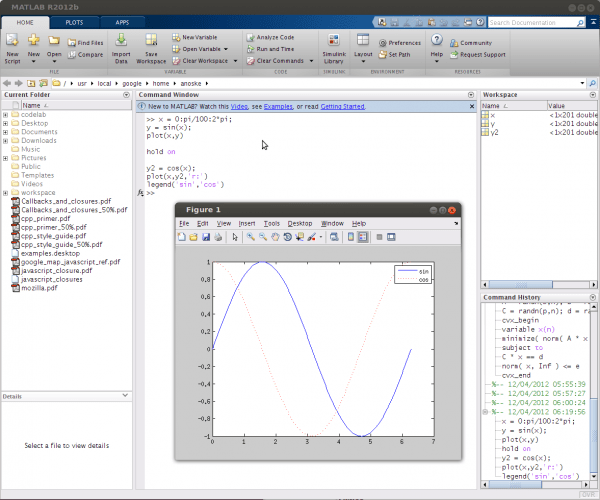Toggle Insert Legend in Figure 1 toolbar
This screenshot has width=600, height=500.
(x=363, y=237)
